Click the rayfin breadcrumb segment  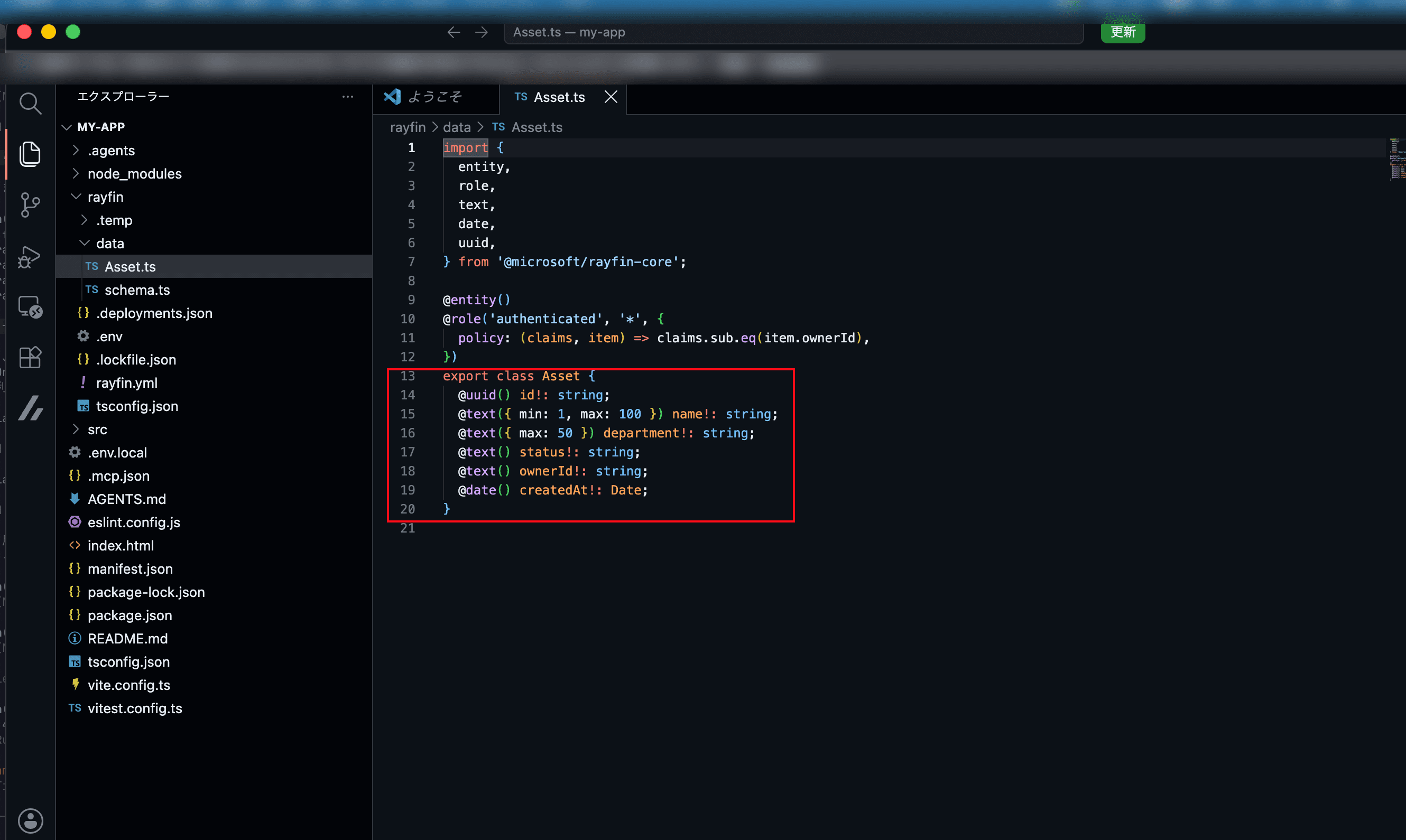pos(408,127)
